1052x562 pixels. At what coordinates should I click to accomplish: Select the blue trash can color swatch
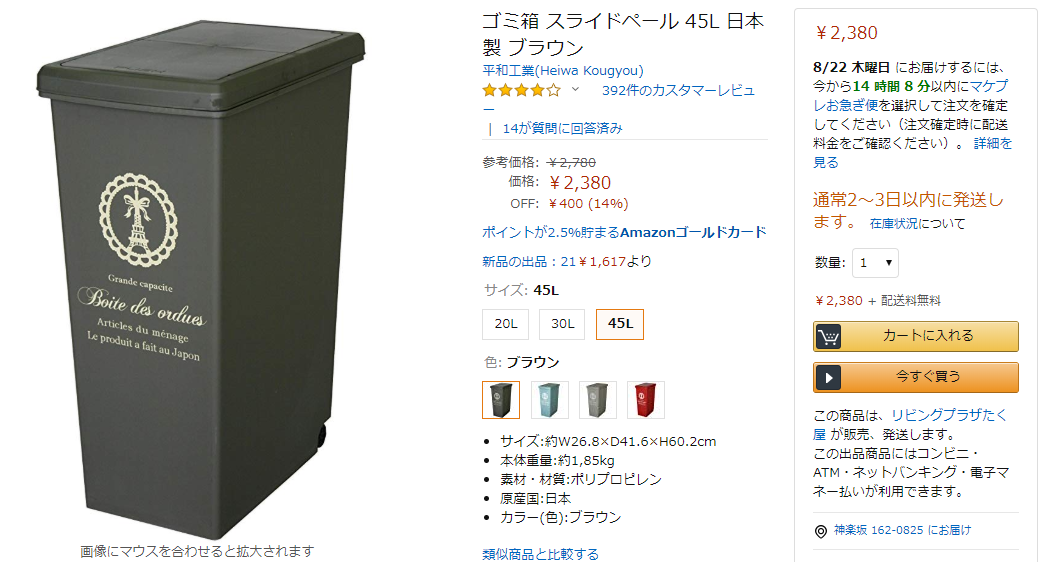tap(549, 400)
